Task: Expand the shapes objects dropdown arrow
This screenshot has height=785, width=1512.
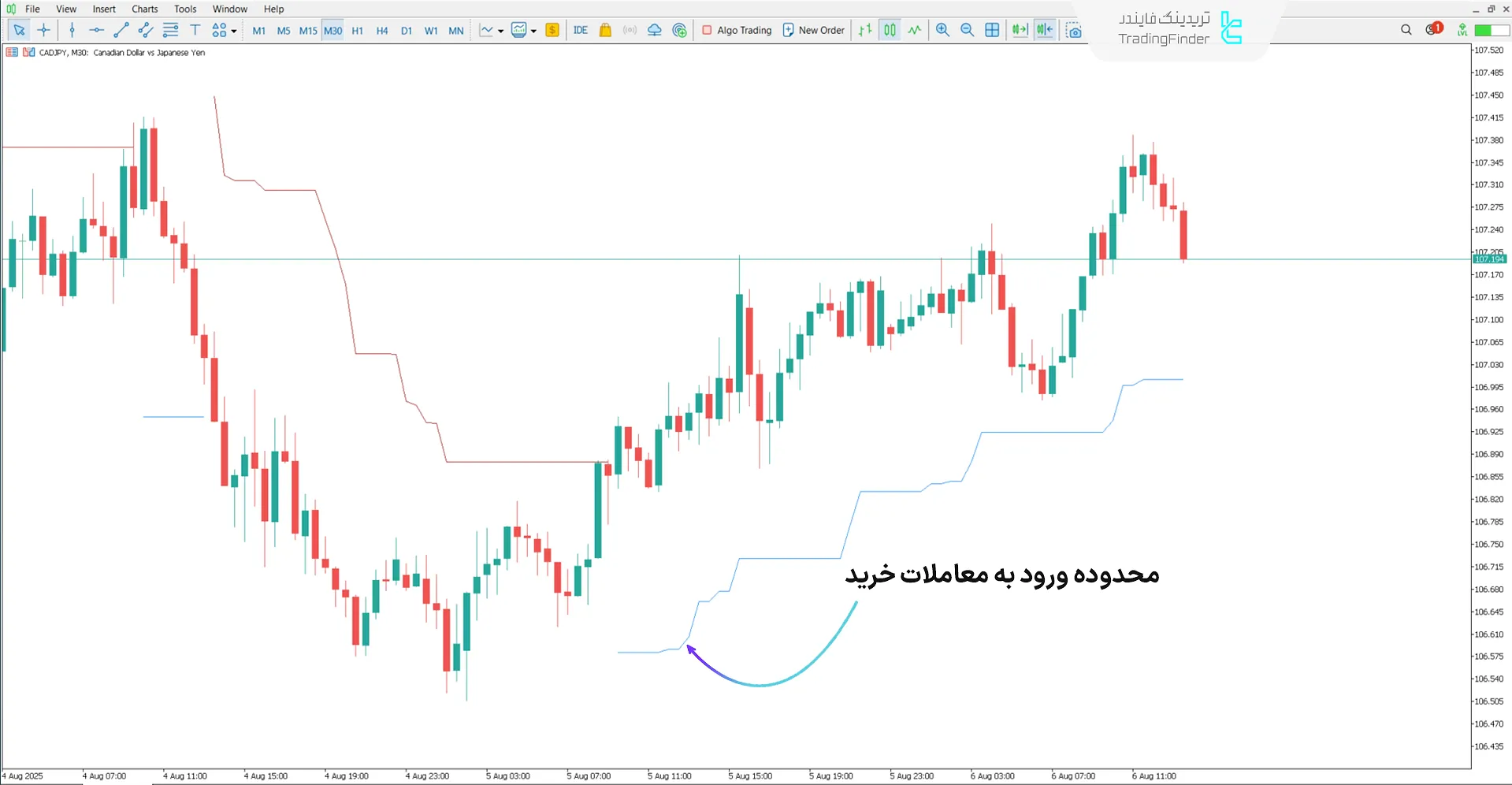Action: point(234,32)
